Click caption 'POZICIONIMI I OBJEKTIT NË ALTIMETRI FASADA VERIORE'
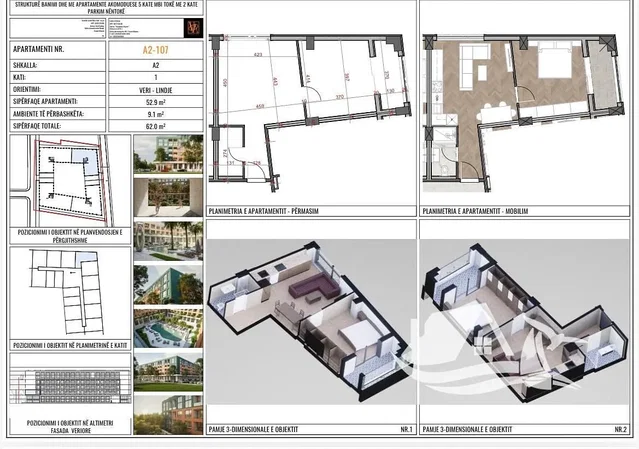This screenshot has height=449, width=639. coord(70,426)
